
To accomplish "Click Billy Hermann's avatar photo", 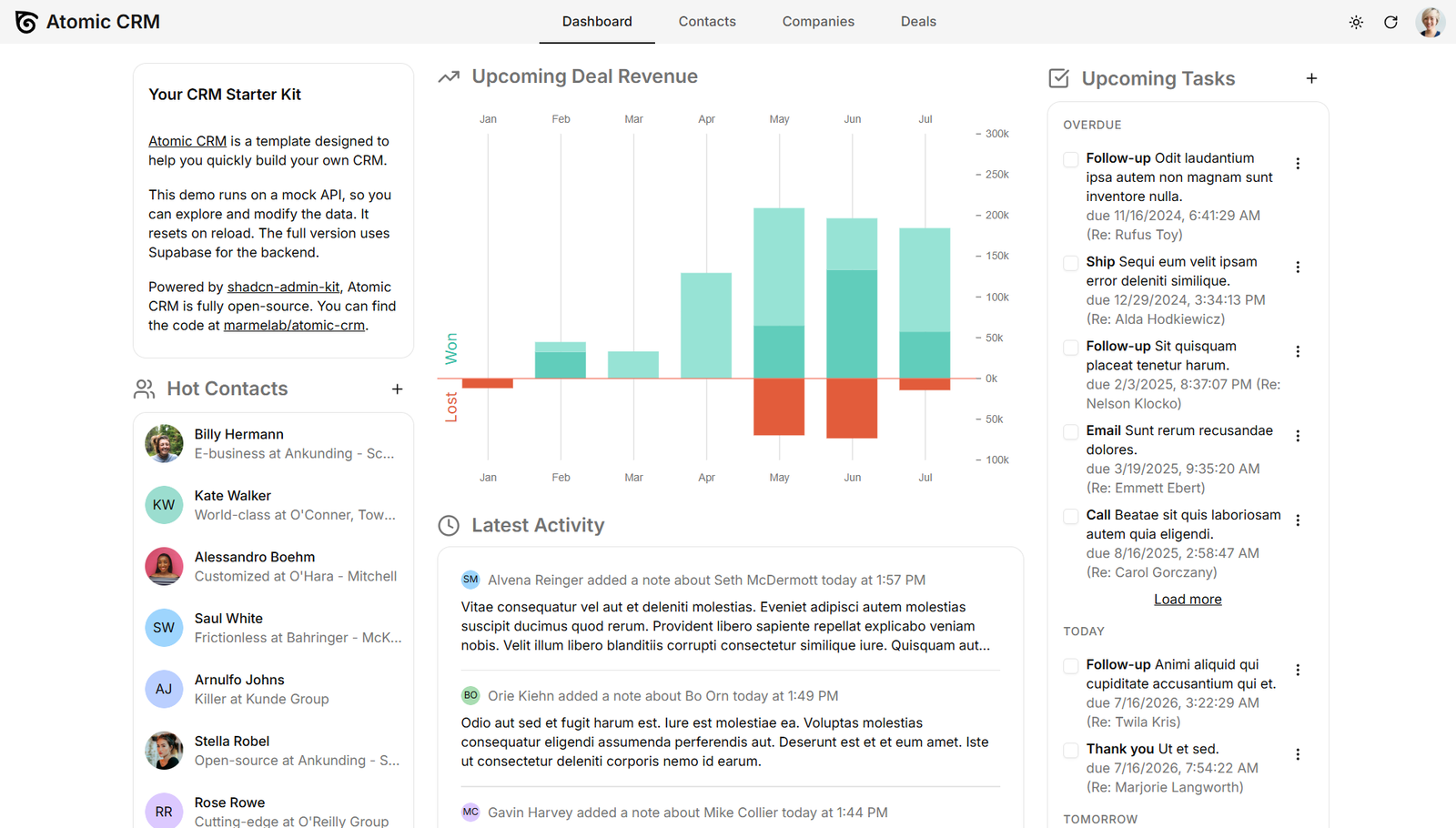I will coord(164,443).
